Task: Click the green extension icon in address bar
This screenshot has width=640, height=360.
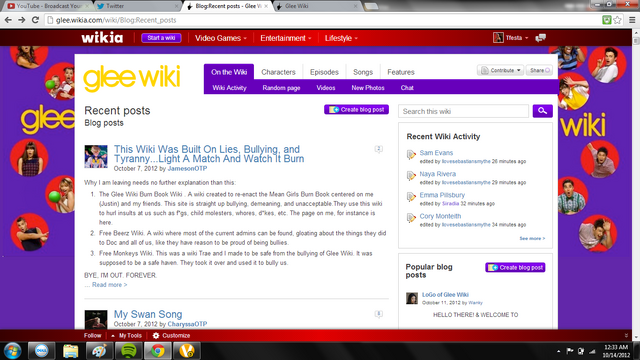Action: click(607, 20)
